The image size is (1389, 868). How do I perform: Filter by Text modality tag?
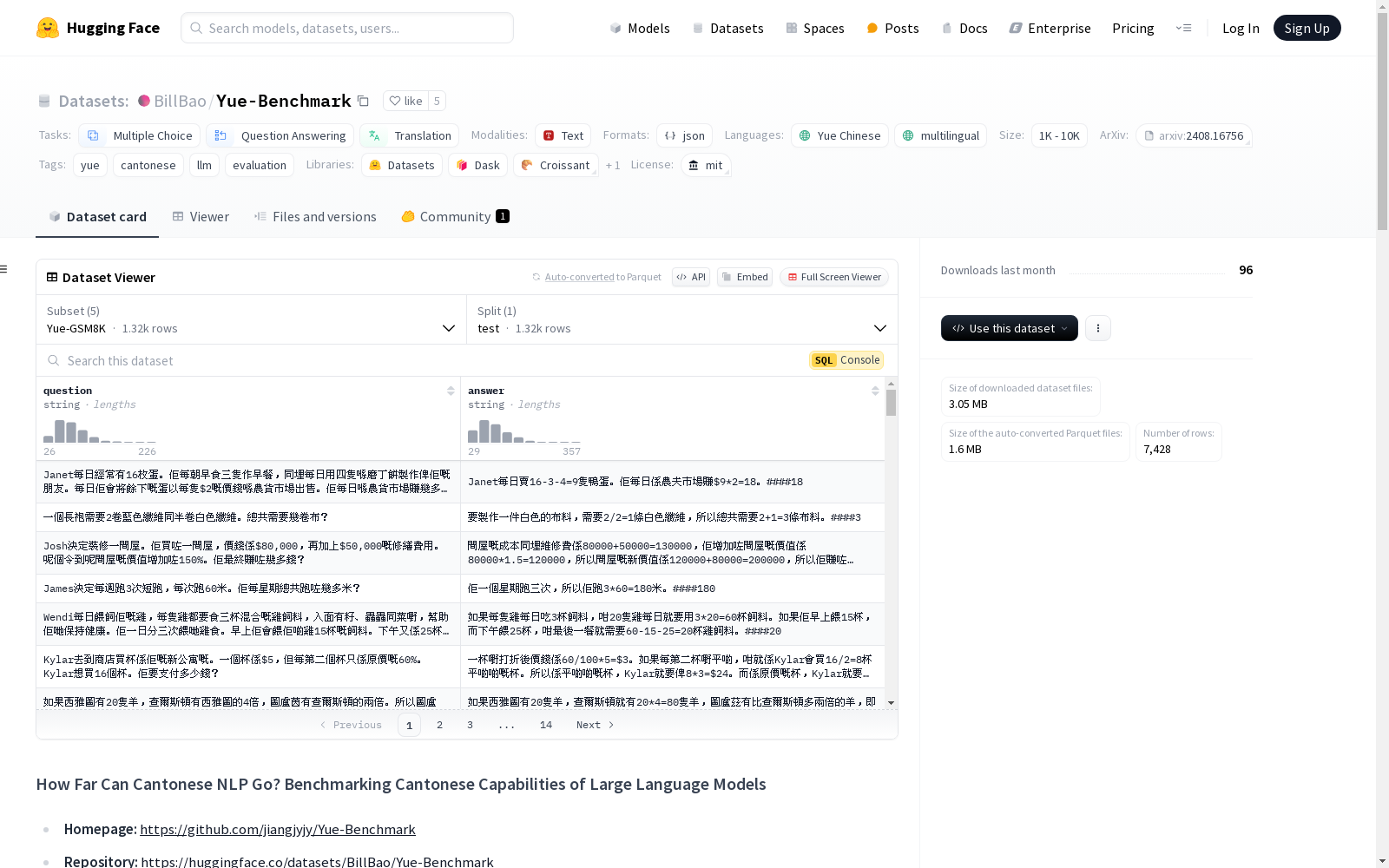563,135
